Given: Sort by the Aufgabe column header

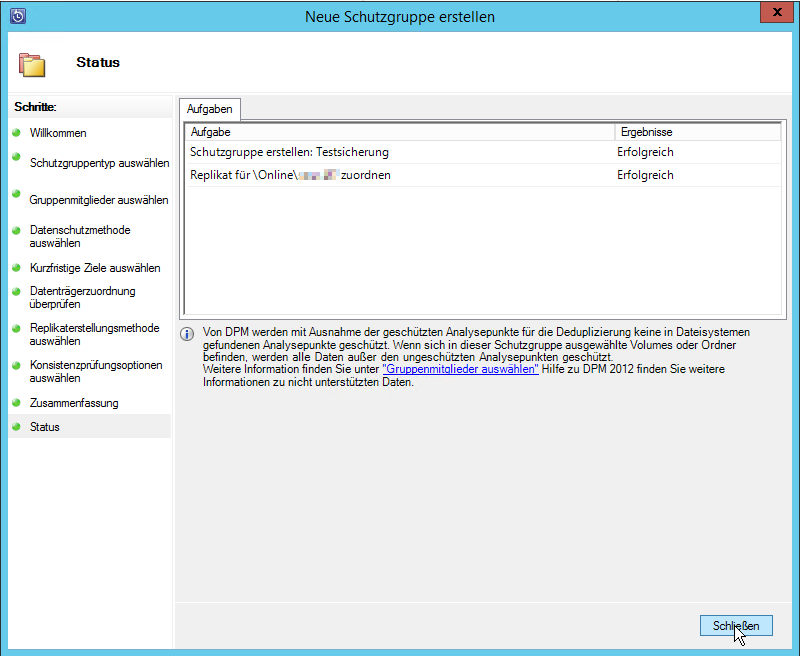Looking at the screenshot, I should coord(398,132).
